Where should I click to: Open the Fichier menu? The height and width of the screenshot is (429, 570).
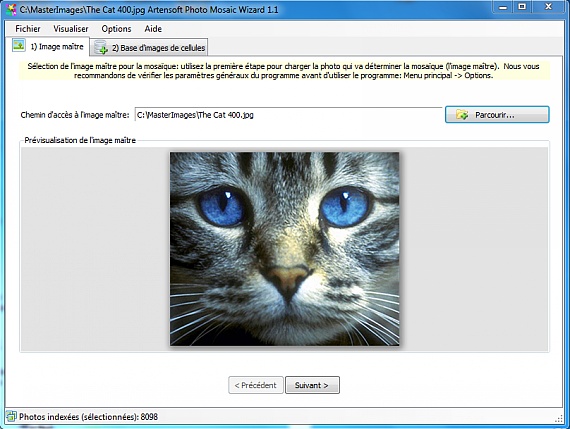(28, 29)
